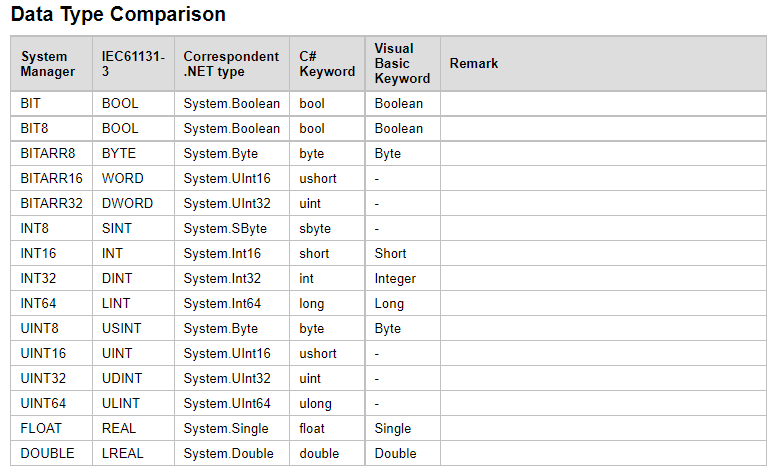
Task: Select the 'UINT32' cell
Action: [51, 378]
